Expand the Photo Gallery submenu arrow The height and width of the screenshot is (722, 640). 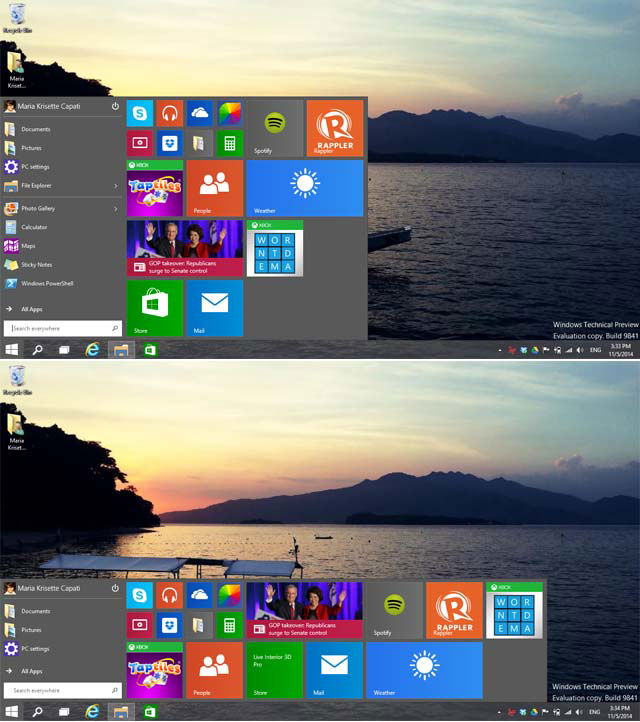pos(116,209)
